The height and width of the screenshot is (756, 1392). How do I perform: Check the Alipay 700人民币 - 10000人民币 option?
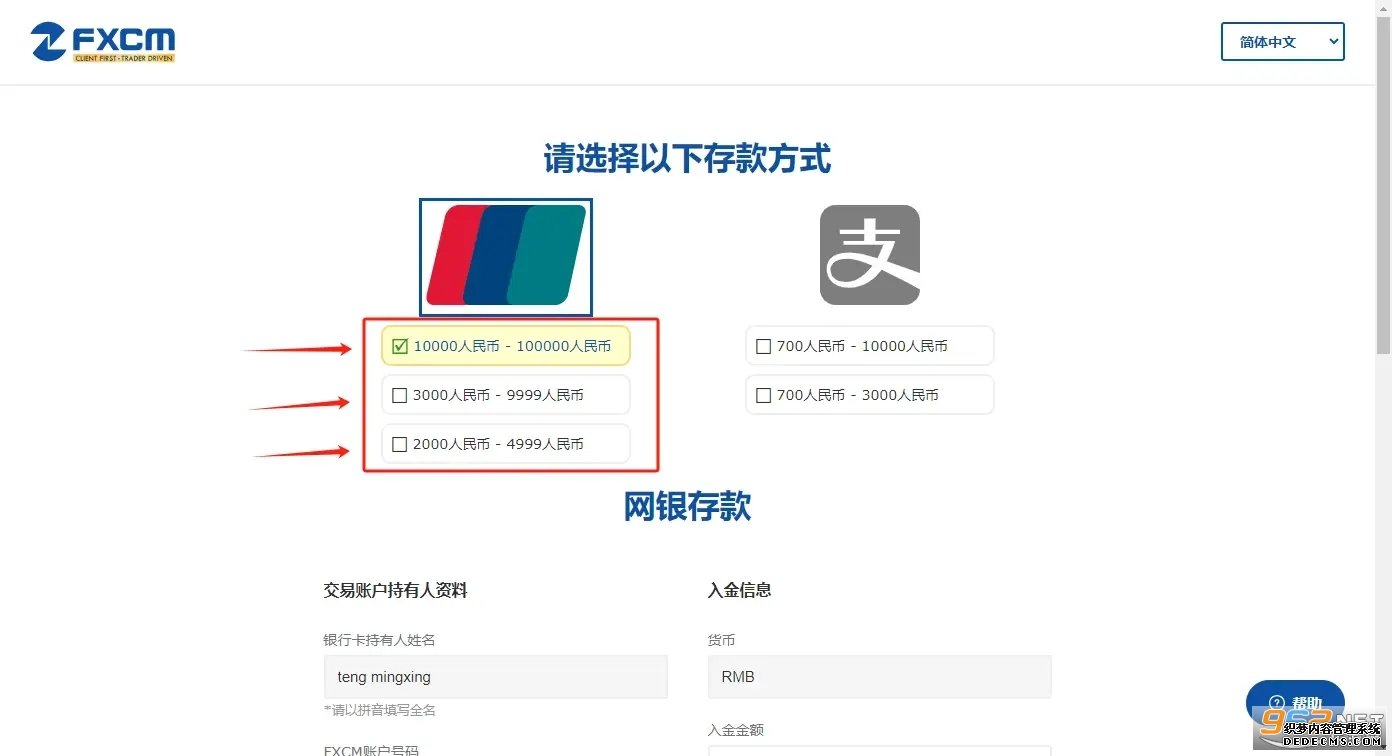coord(764,346)
